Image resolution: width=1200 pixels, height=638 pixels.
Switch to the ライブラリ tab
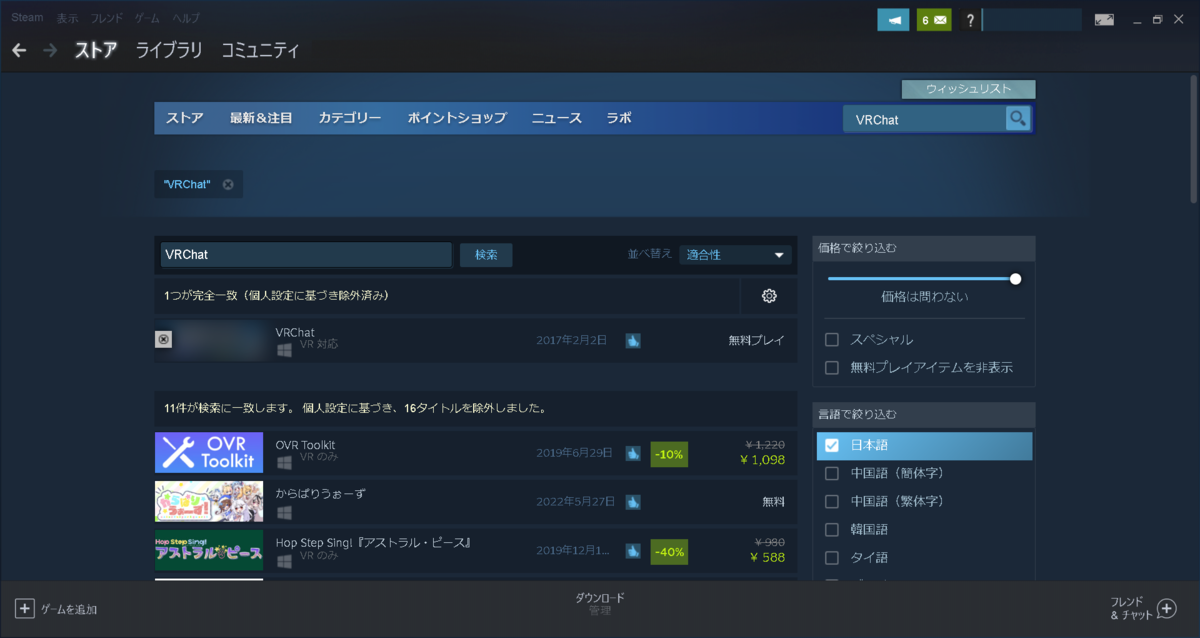point(169,50)
